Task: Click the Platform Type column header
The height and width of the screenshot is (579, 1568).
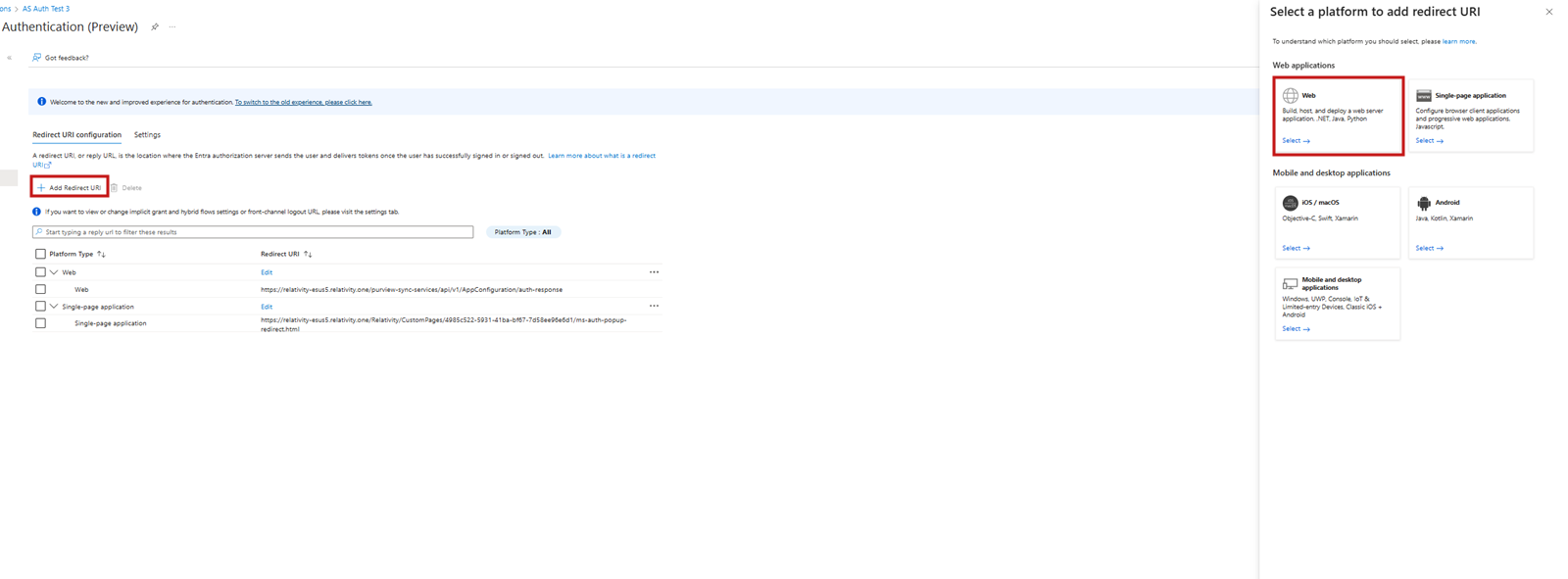Action: click(x=72, y=254)
